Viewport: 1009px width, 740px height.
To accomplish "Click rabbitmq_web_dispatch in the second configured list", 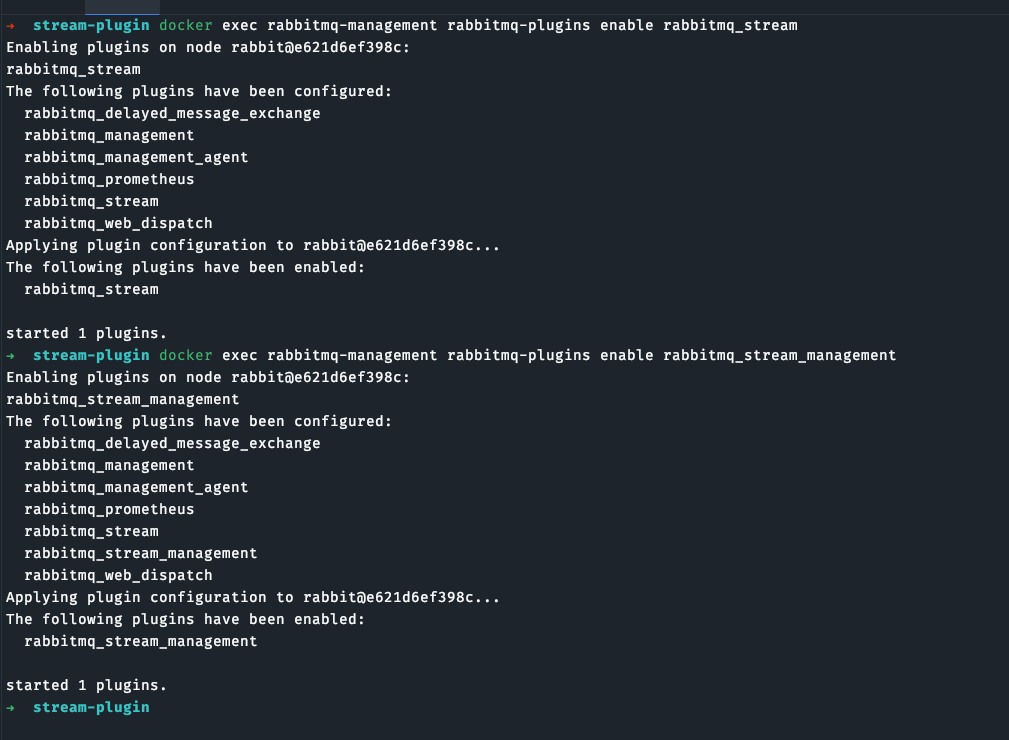I will pyautogui.click(x=118, y=575).
